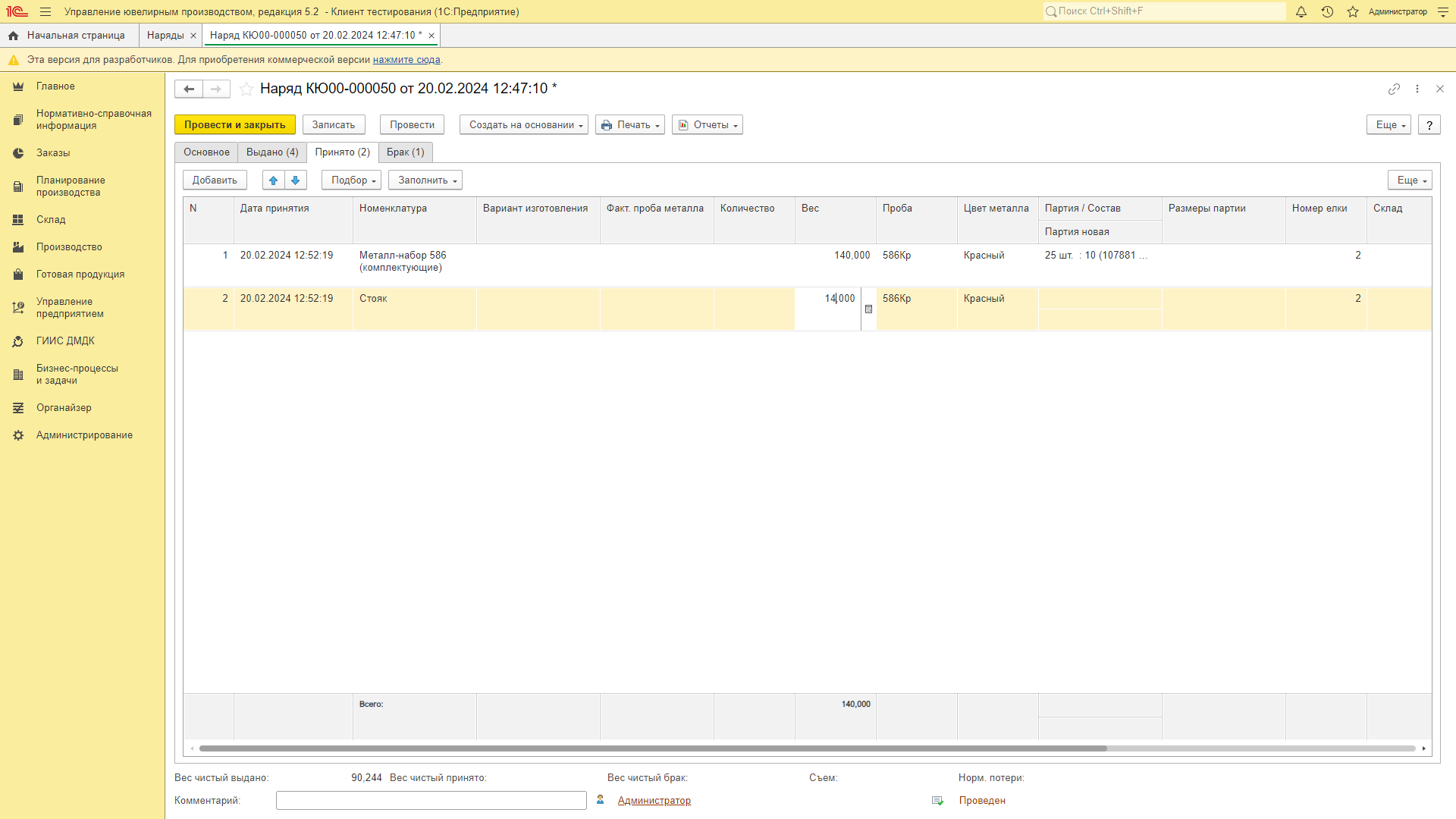The width and height of the screenshot is (1456, 819).
Task: Click the Дата принятия column header
Action: [293, 220]
